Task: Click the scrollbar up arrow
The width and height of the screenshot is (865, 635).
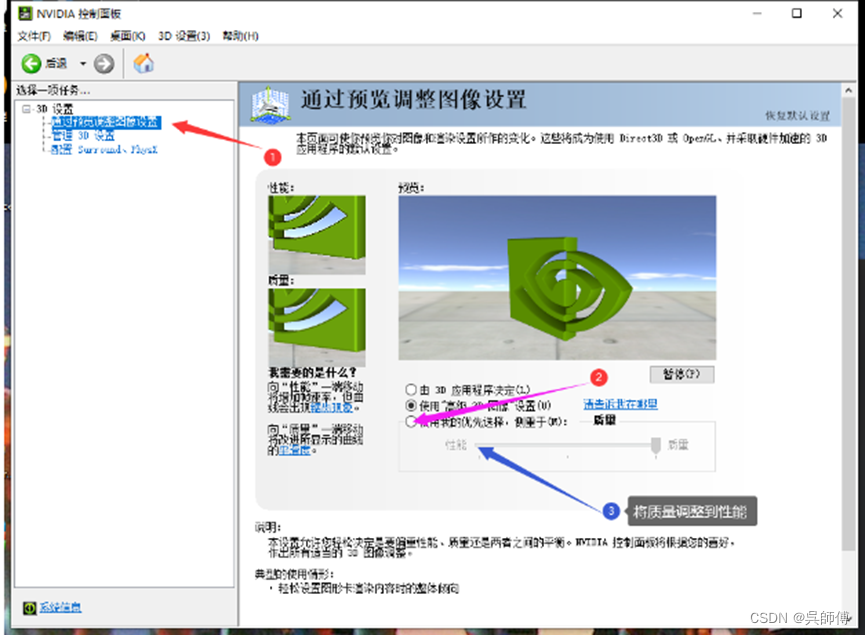Action: 848,90
